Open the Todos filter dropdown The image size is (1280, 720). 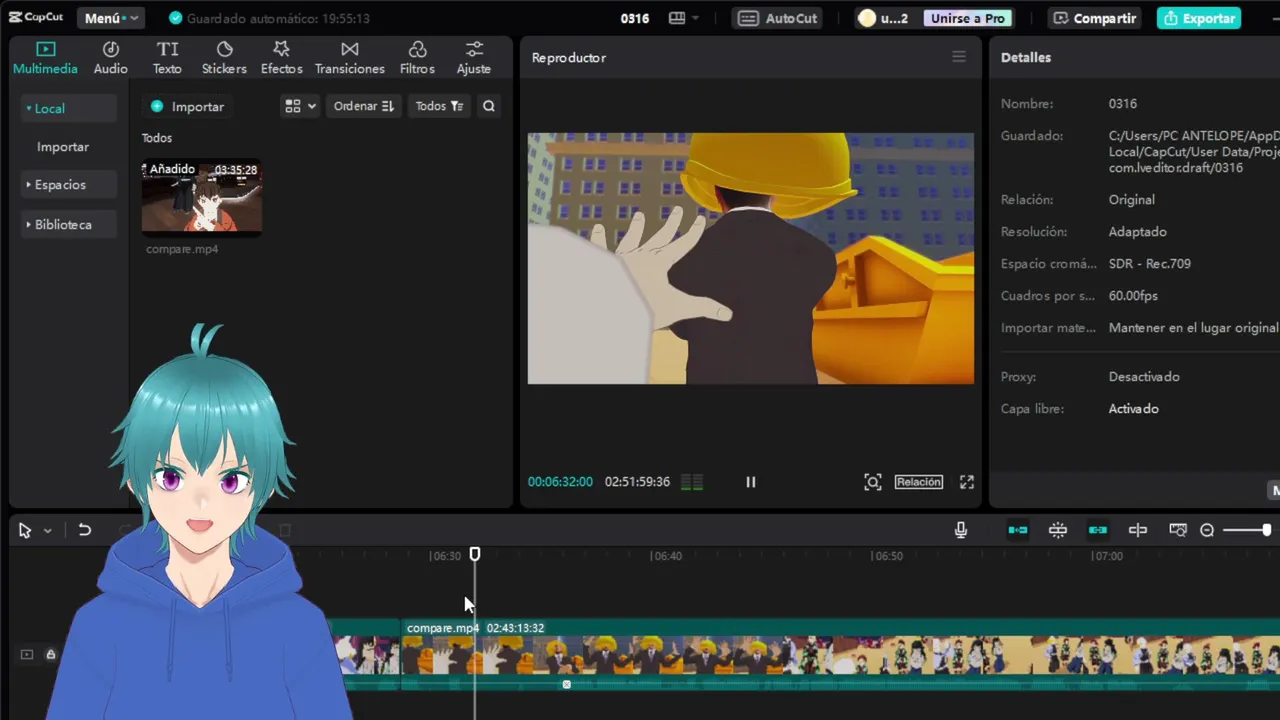coord(439,106)
